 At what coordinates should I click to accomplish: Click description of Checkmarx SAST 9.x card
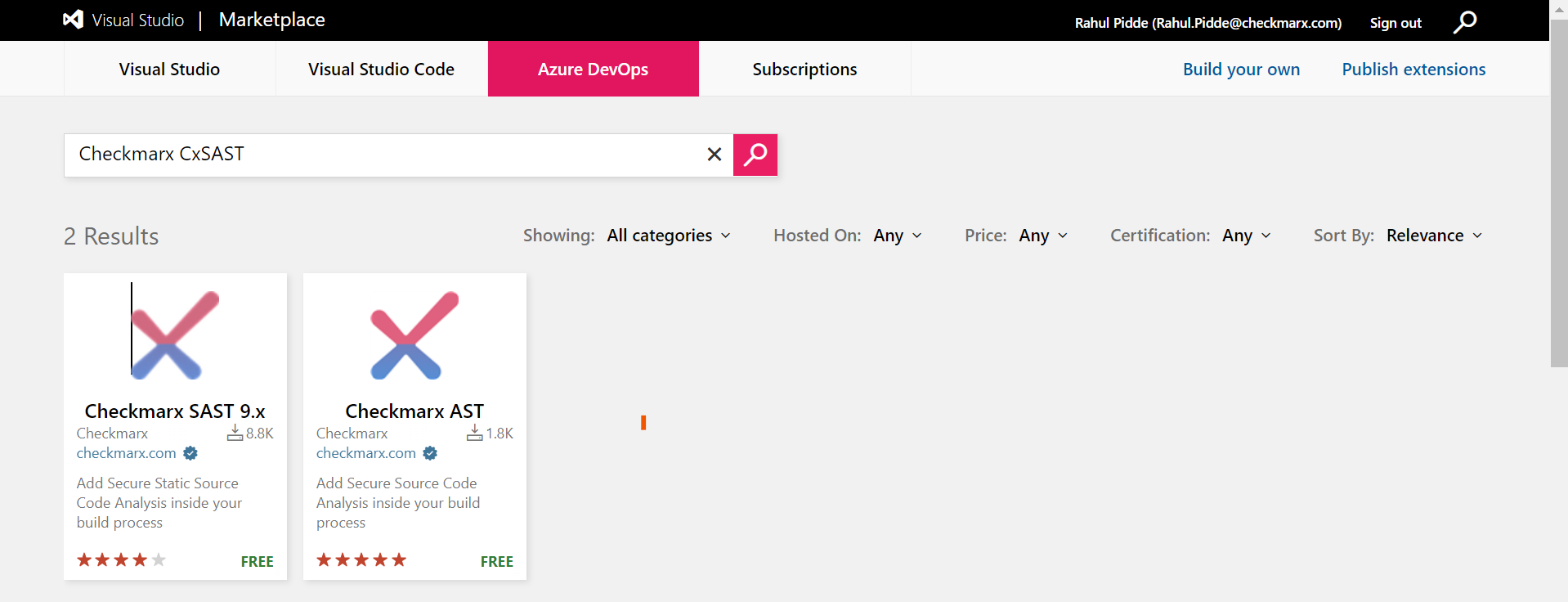tap(159, 503)
